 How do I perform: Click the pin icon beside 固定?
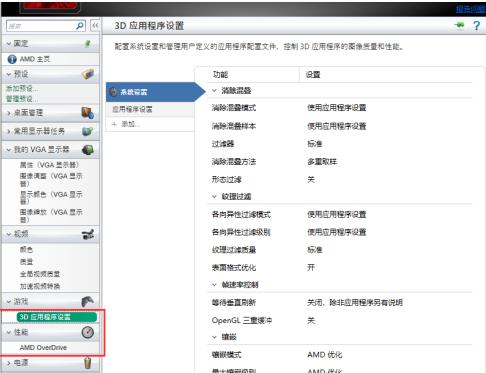coord(88,43)
